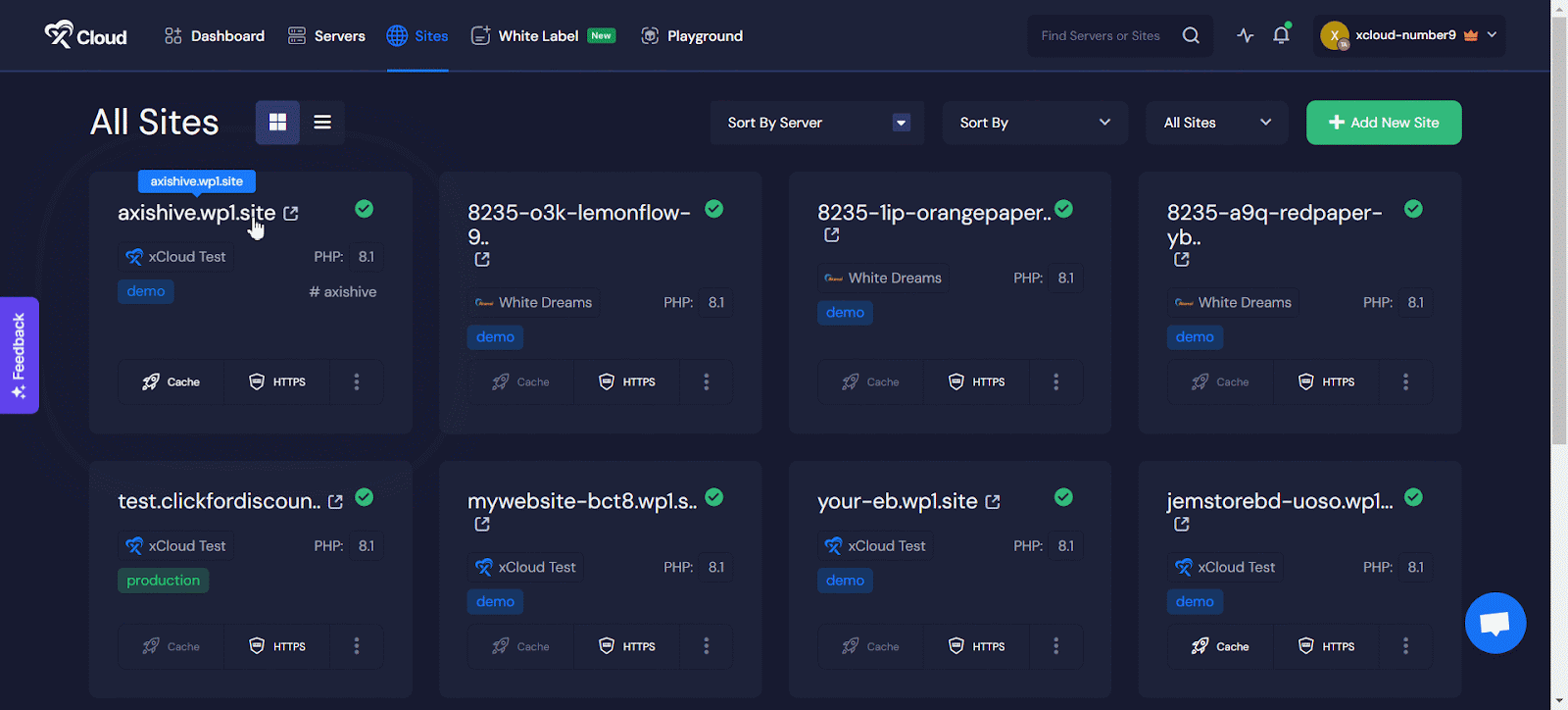Click the Find Servers or Sites field
Screen dimensions: 1568x710
(1101, 36)
